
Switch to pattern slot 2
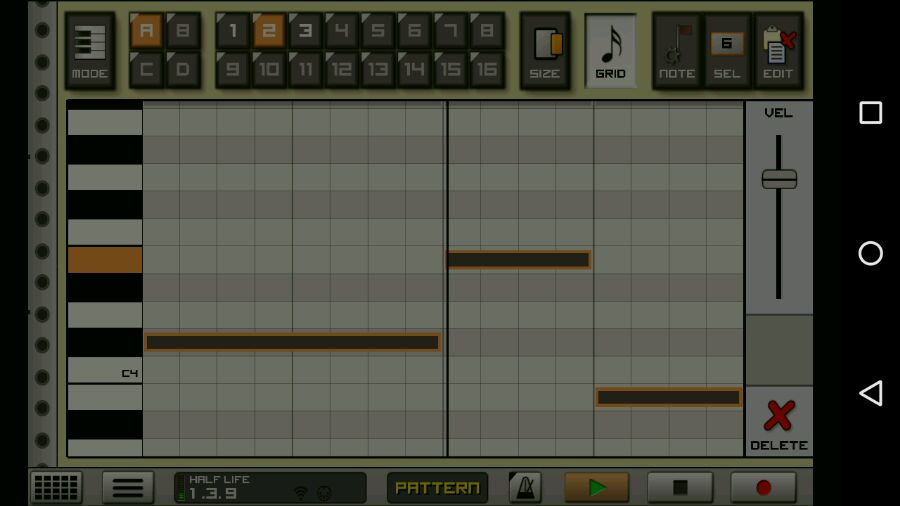[x=269, y=31]
